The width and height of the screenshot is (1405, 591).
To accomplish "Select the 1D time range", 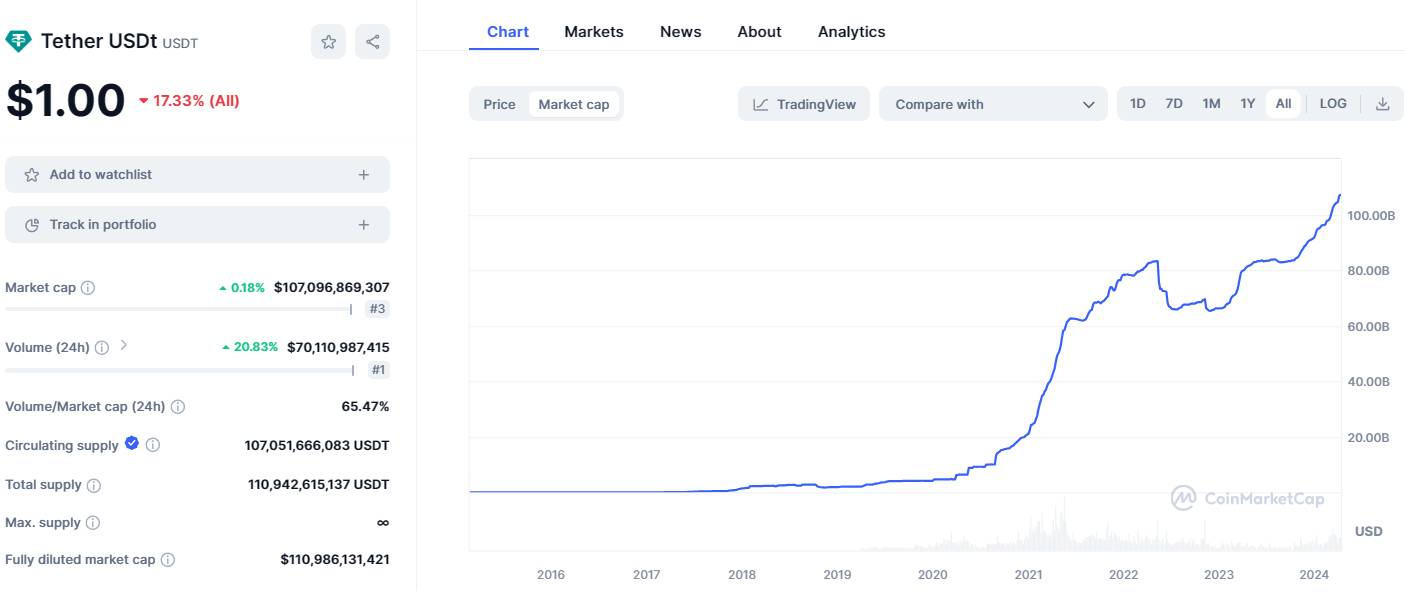I will coord(1138,104).
